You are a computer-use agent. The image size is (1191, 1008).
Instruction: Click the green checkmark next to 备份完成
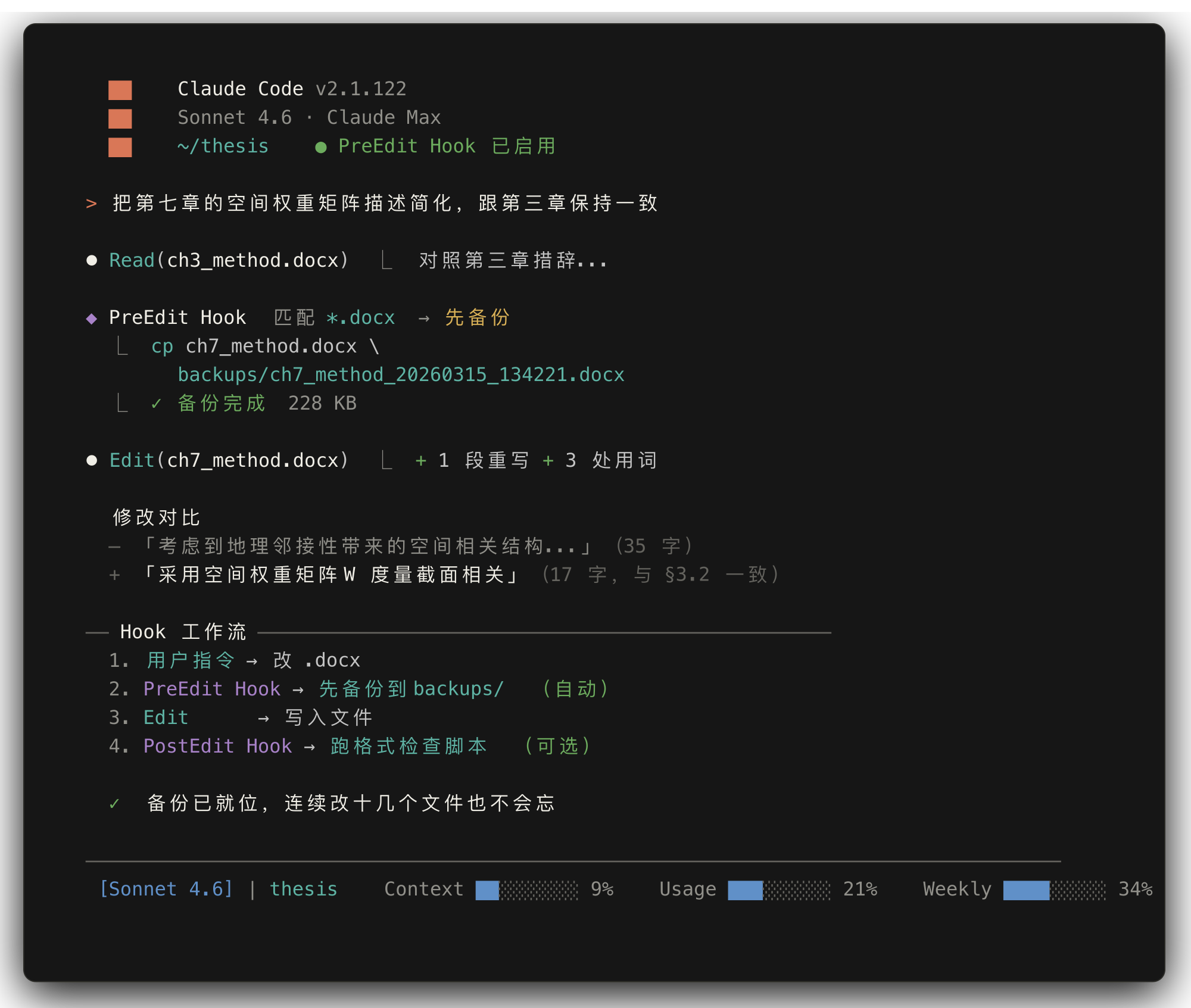(156, 404)
